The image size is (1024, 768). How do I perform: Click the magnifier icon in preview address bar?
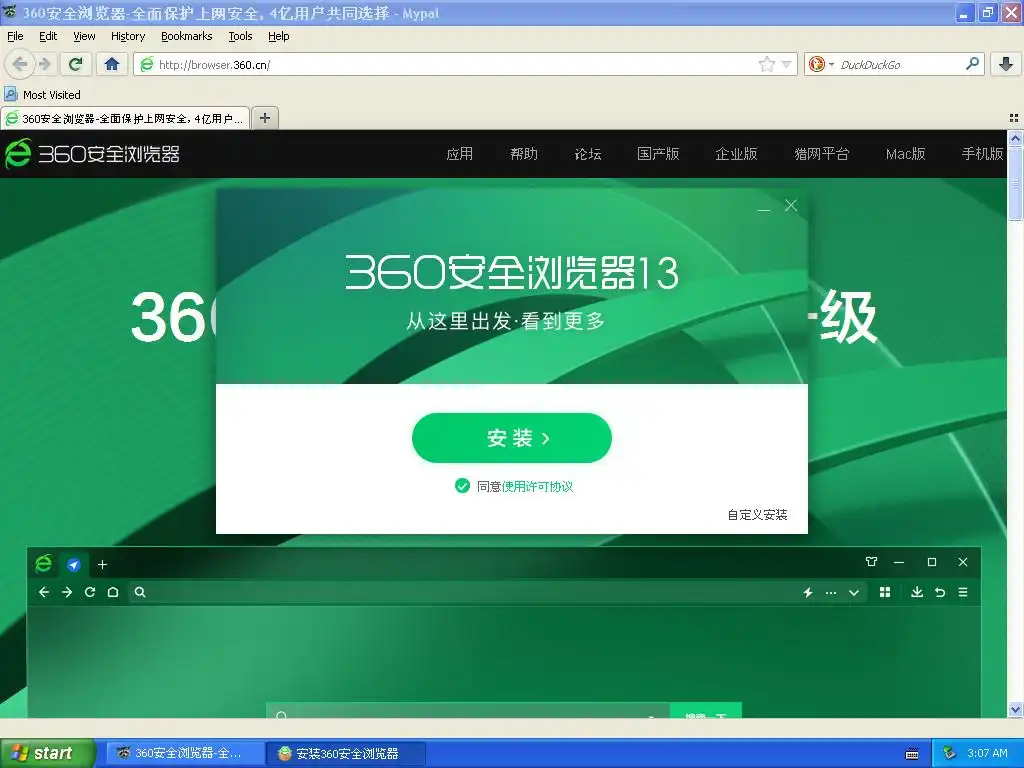click(140, 592)
